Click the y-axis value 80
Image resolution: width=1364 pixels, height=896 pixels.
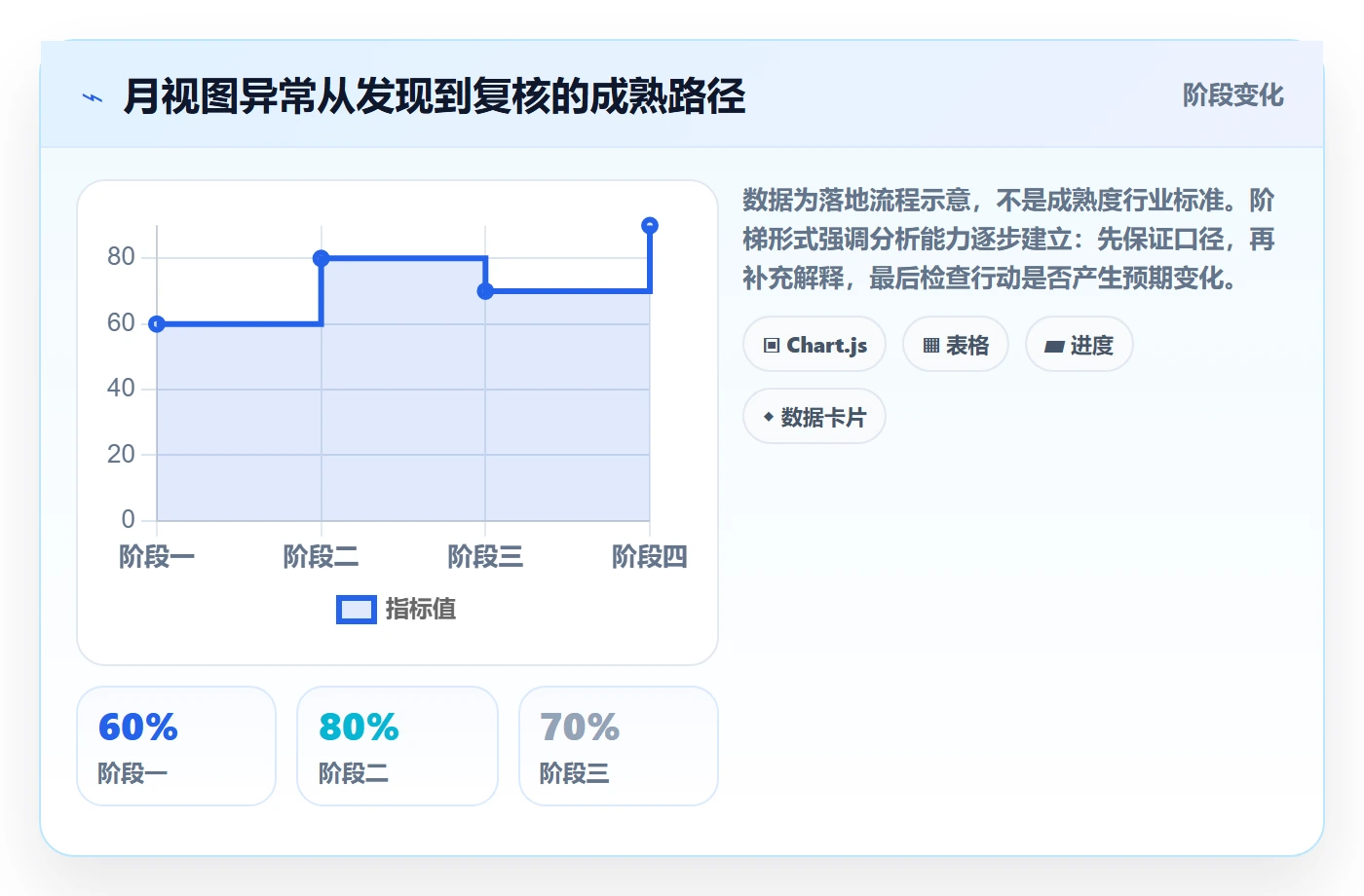click(x=121, y=257)
